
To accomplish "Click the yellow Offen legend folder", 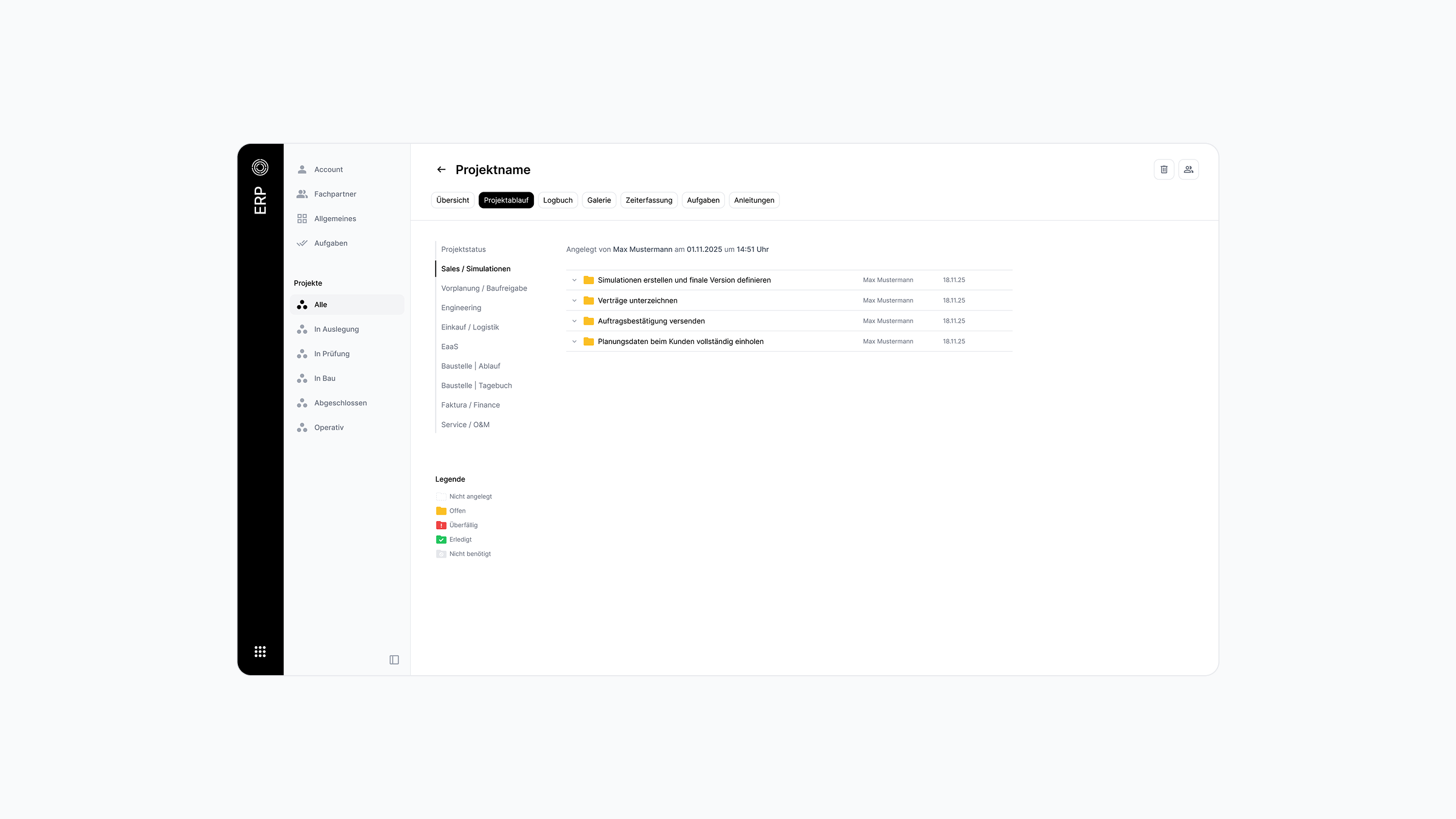I will 441,511.
